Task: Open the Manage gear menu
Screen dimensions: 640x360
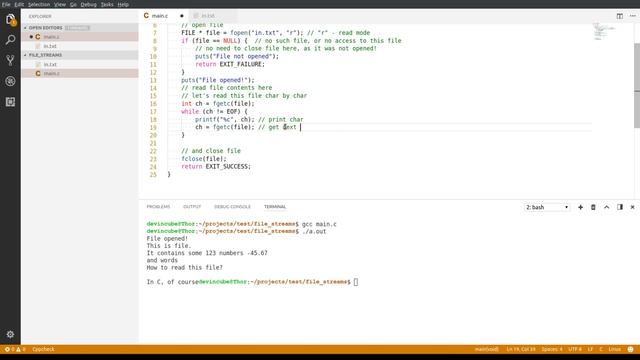Action: 10,334
